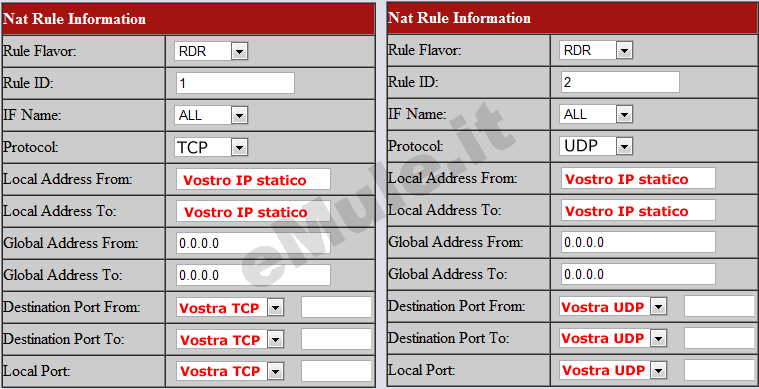Viewport: 759px width, 389px height.
Task: Expand IF Name ALL dropdown in Rule 2 form
Action: (596, 114)
